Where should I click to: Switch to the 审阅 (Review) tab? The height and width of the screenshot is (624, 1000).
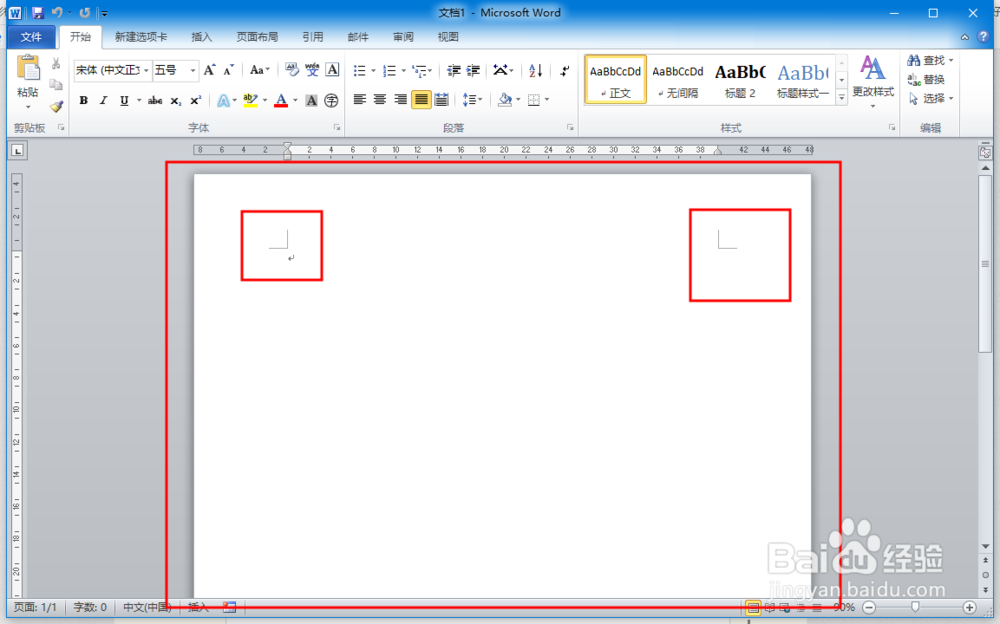click(403, 37)
